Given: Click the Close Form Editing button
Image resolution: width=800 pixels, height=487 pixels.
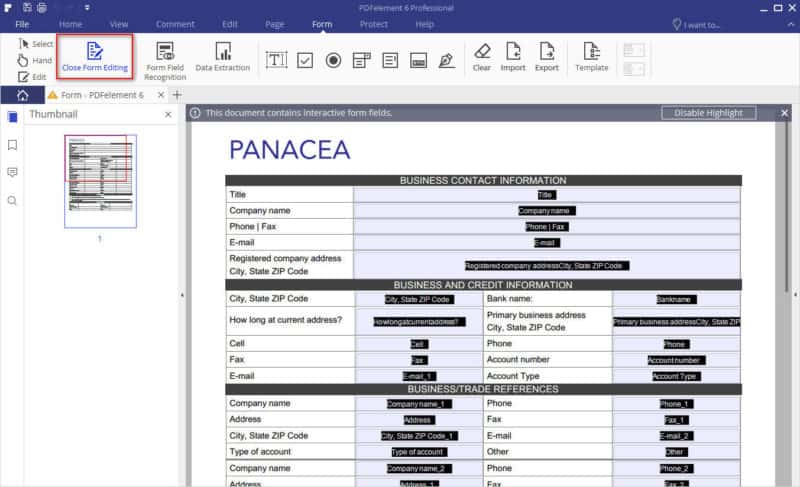Looking at the screenshot, I should [95, 57].
